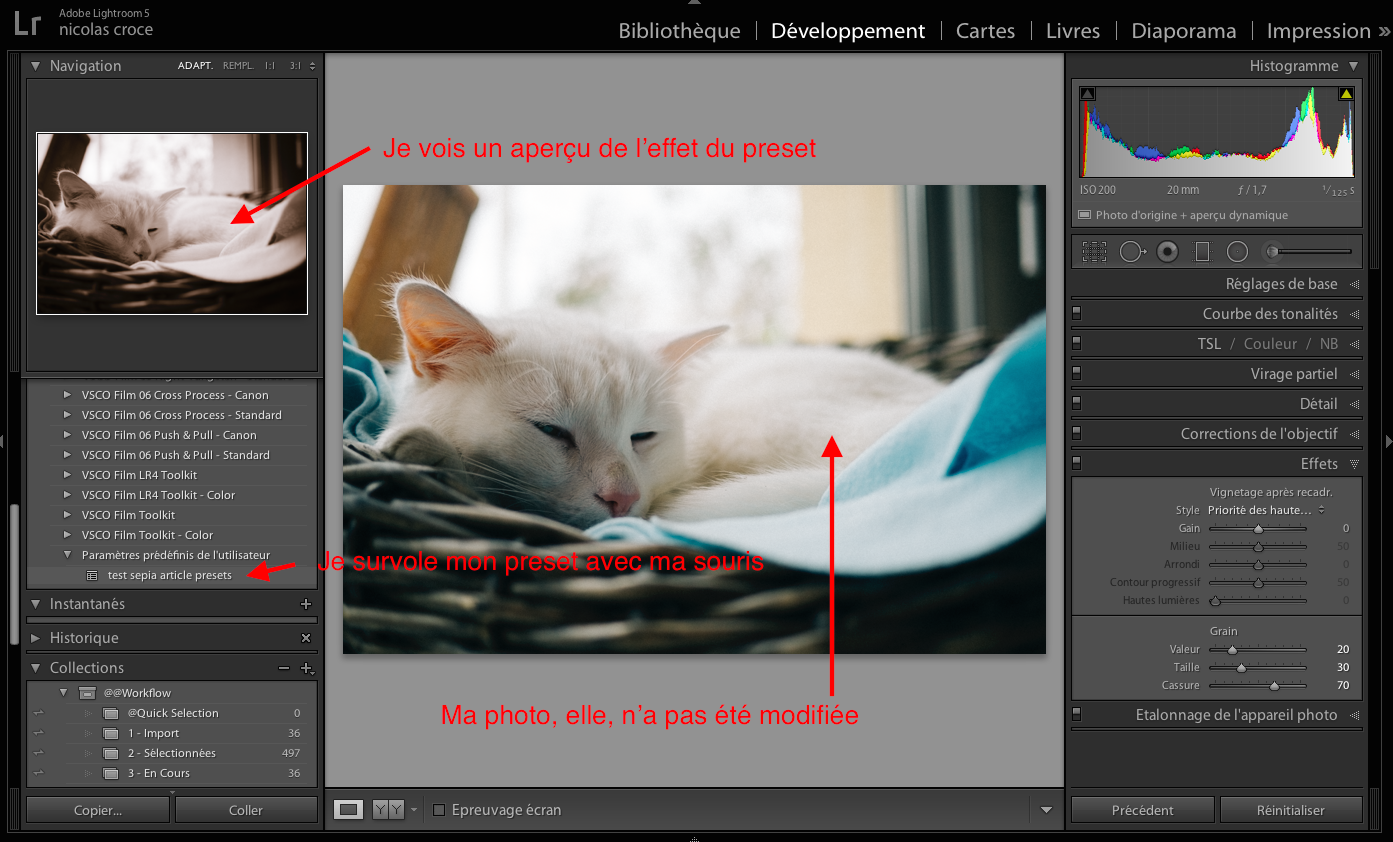Expand the Historique panel
This screenshot has width=1393, height=842.
coord(36,638)
